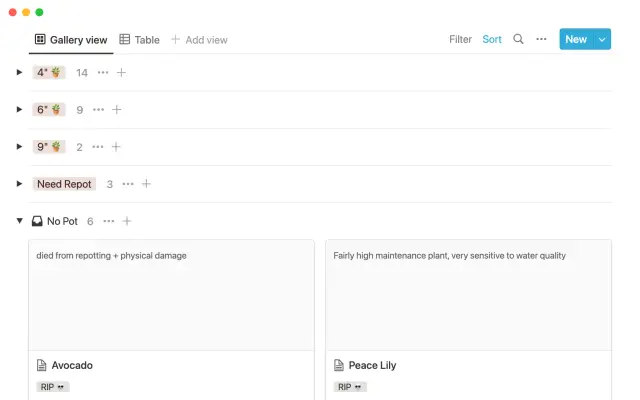The width and height of the screenshot is (640, 400).
Task: Open options for the 9" group
Action: click(98, 147)
